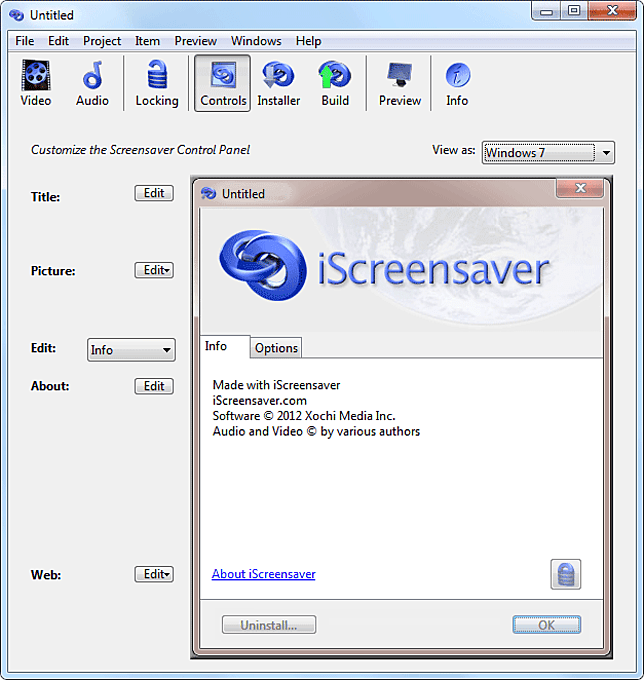Open the Item menu
Image resolution: width=644 pixels, height=680 pixels.
[147, 41]
